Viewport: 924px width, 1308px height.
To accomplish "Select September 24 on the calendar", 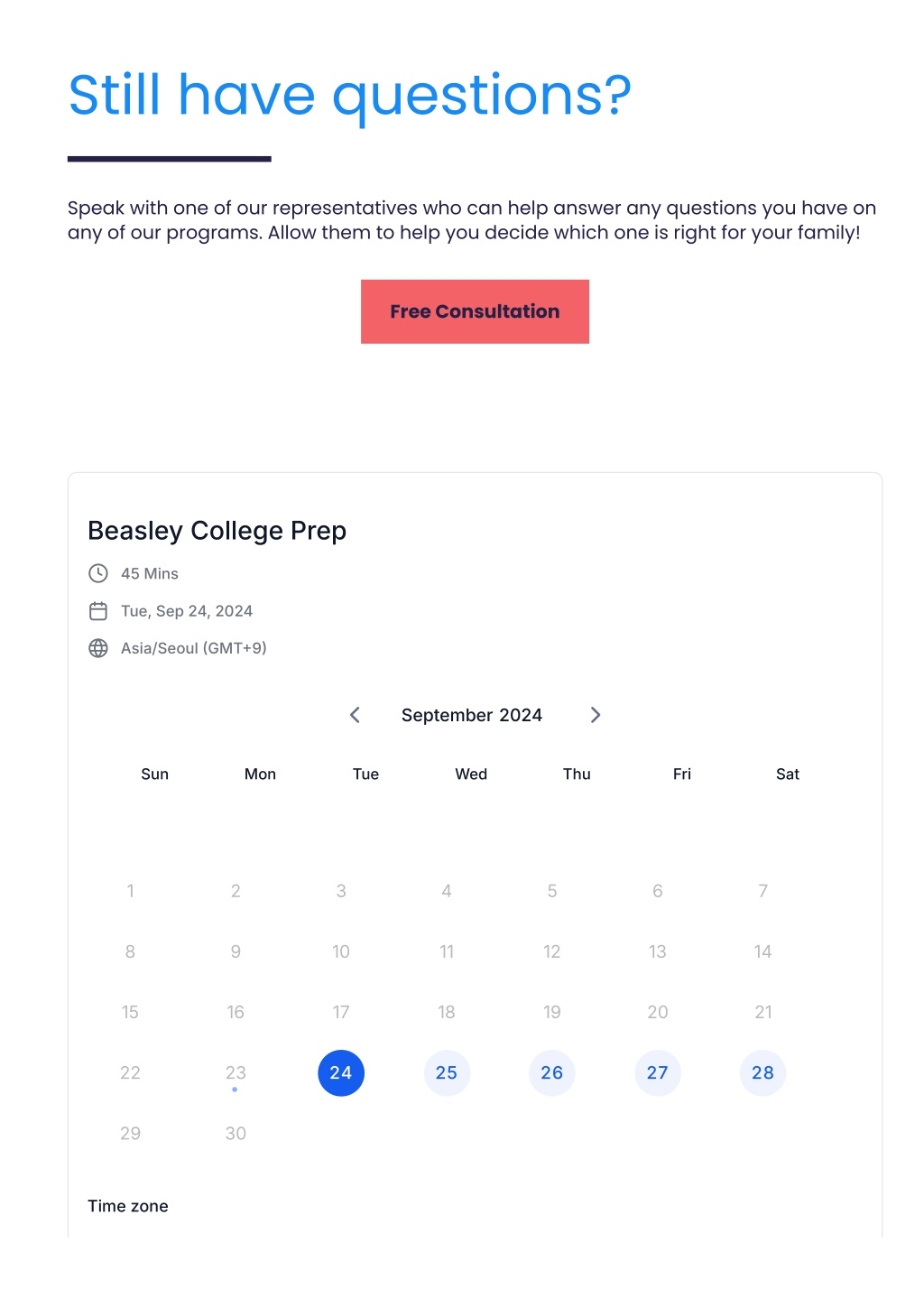I will tap(341, 1073).
